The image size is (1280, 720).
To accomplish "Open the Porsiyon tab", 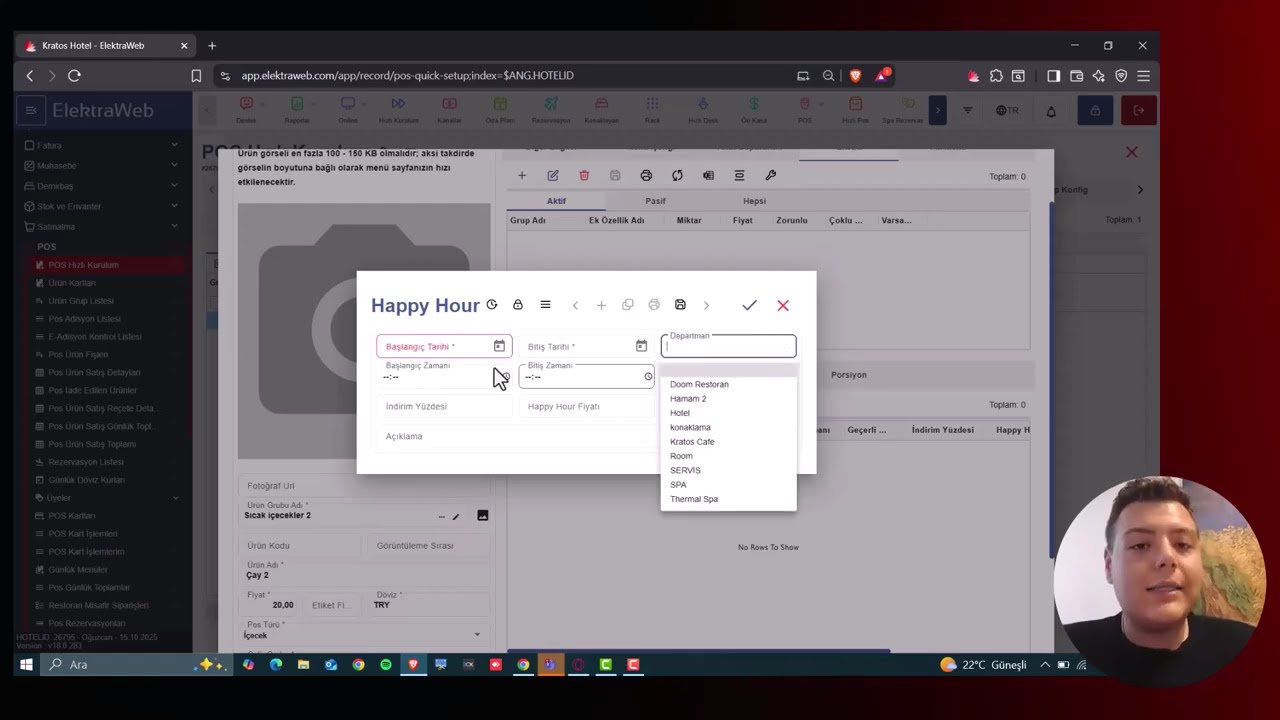I will (849, 375).
